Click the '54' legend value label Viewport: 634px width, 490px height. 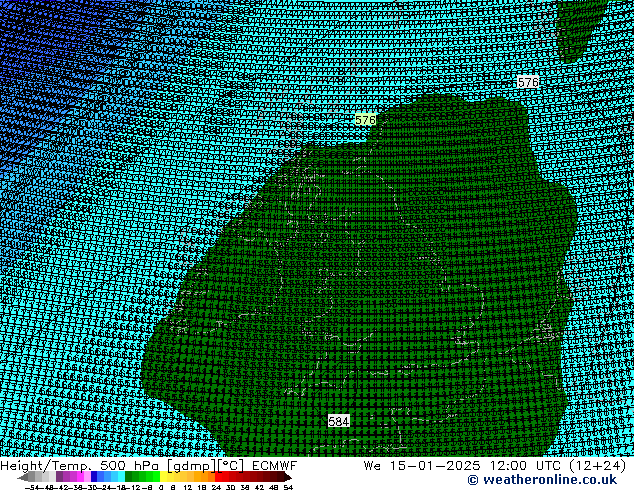click(x=288, y=487)
